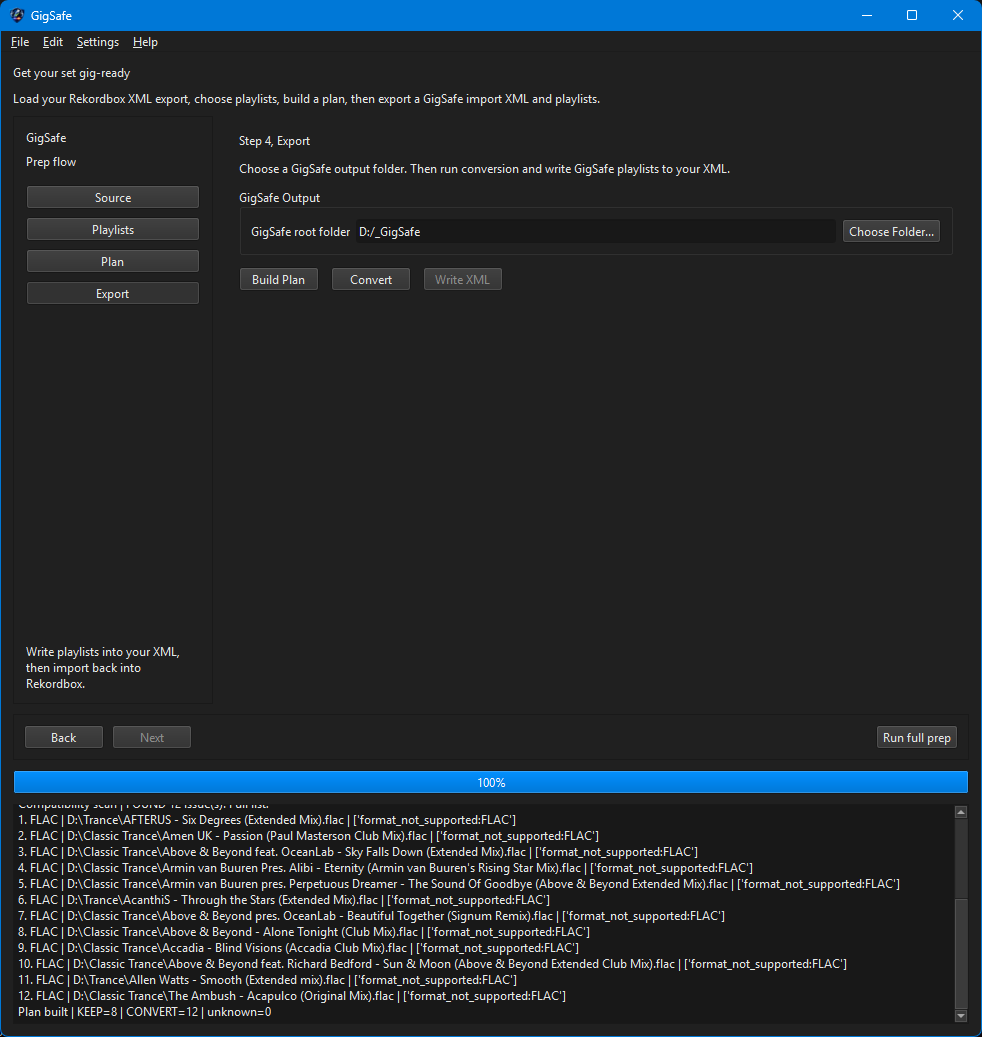Screen dimensions: 982x1037
Task: Maximize the GigSafe window
Action: tap(912, 15)
